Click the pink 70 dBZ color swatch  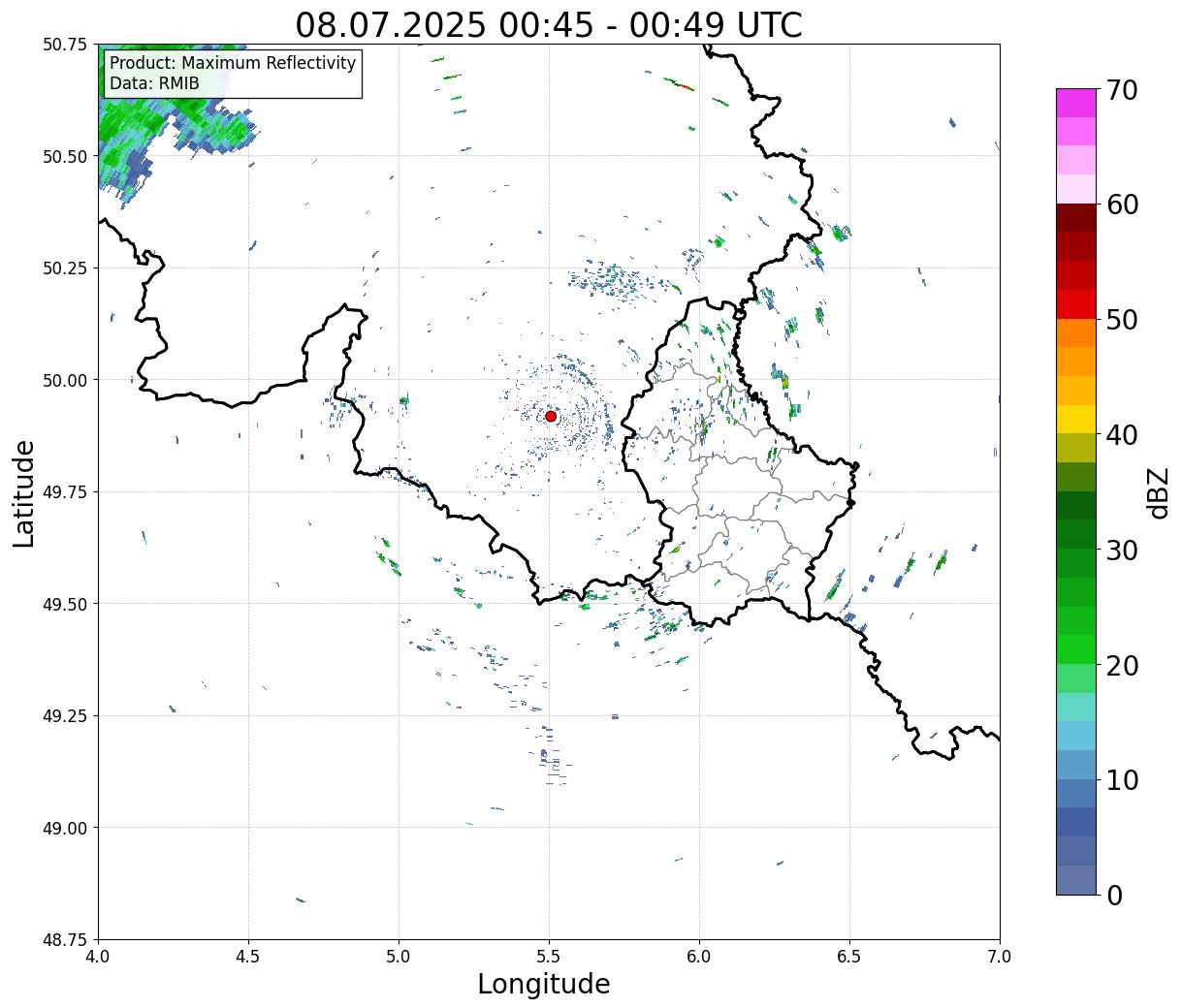[1076, 103]
